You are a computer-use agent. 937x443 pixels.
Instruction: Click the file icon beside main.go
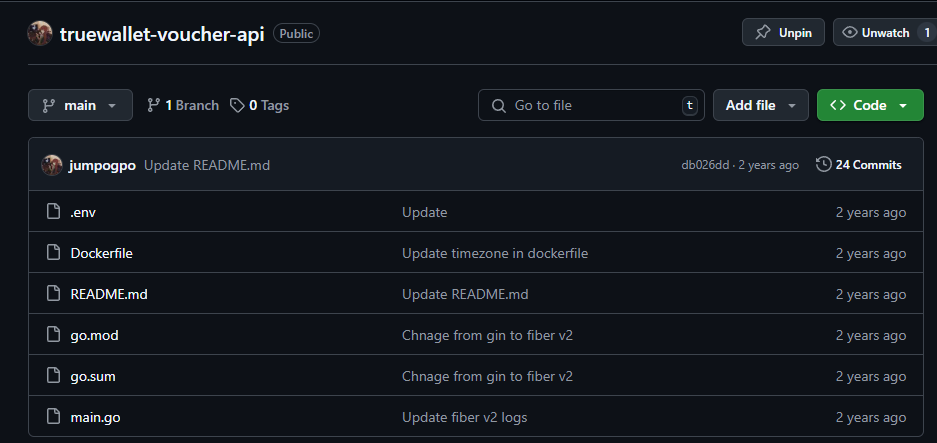pos(54,417)
